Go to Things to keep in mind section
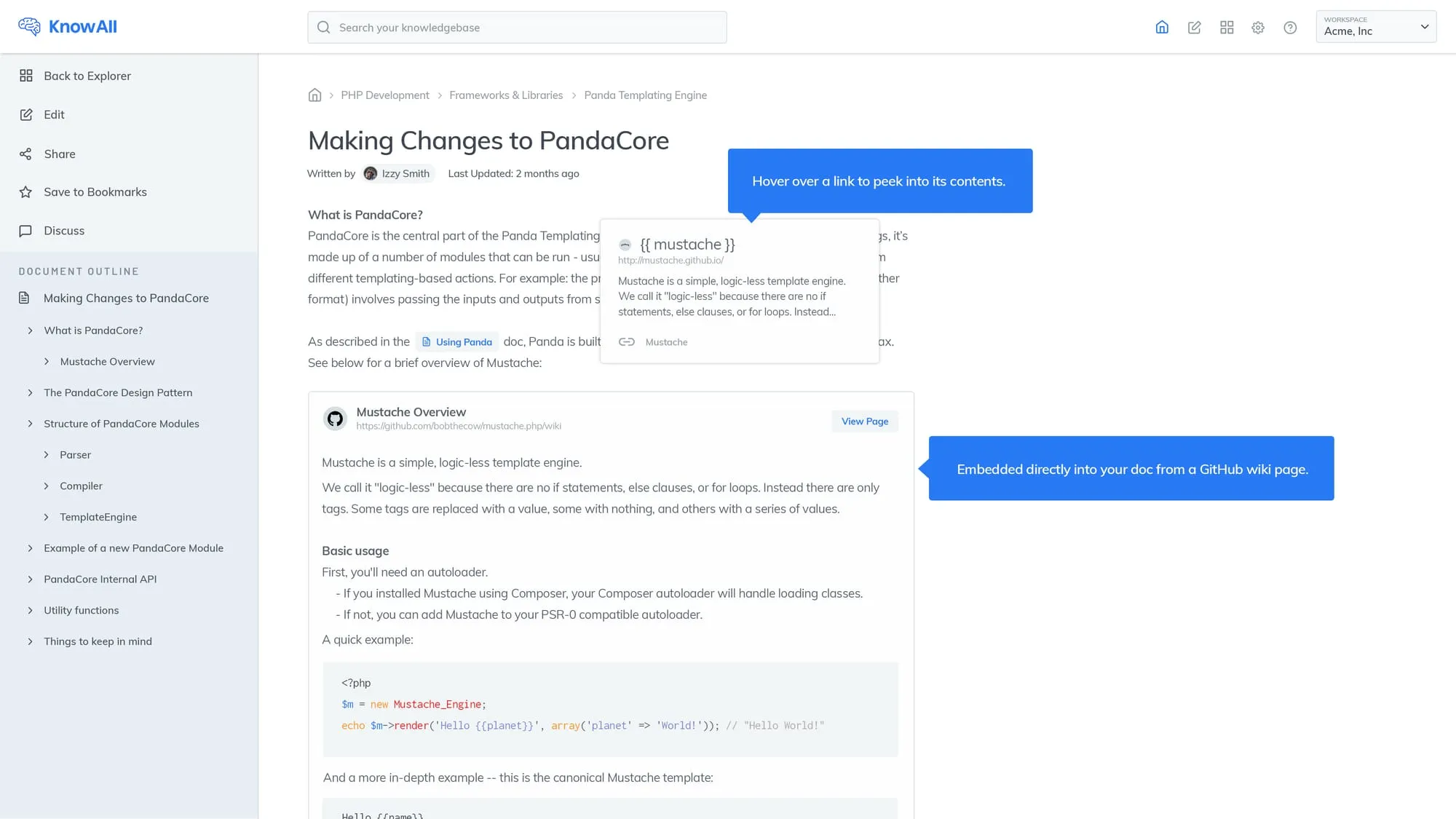Image resolution: width=1456 pixels, height=819 pixels. tap(98, 641)
